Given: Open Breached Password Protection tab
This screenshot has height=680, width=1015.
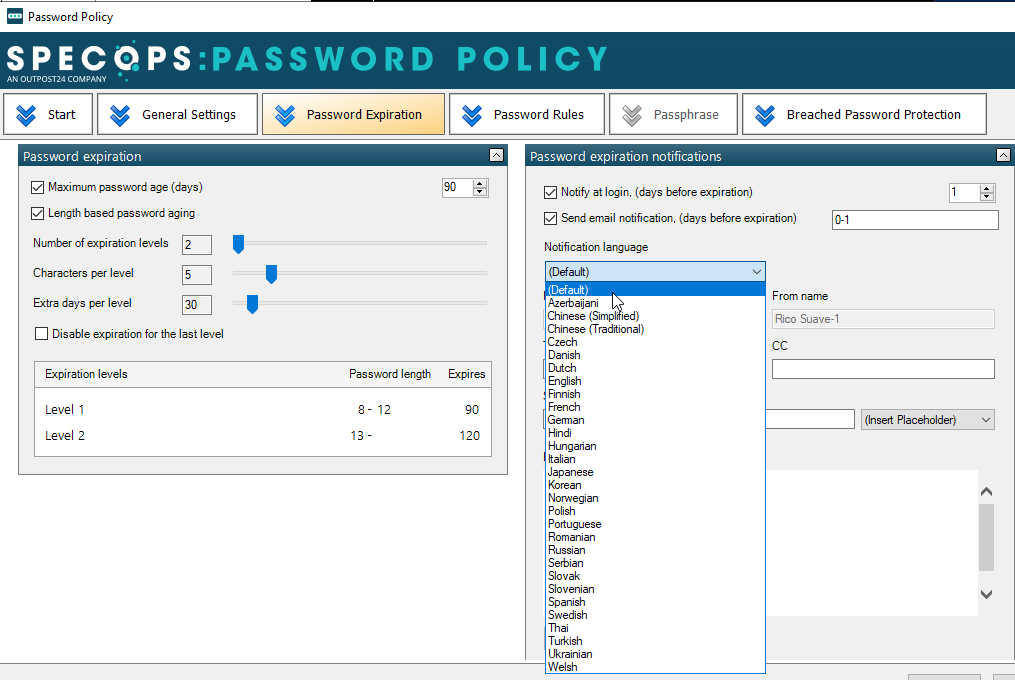Looking at the screenshot, I should tap(864, 115).
